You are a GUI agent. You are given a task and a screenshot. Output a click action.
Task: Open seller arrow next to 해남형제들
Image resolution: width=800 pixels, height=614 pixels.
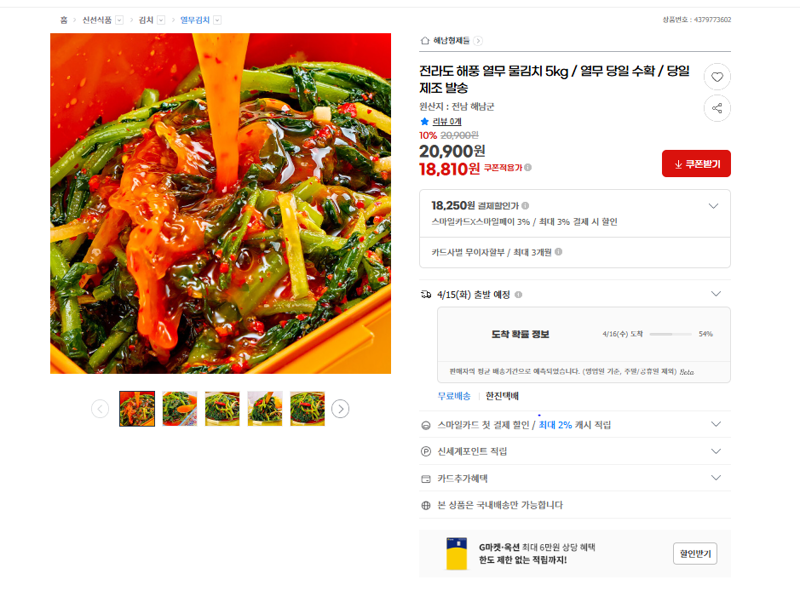(478, 41)
